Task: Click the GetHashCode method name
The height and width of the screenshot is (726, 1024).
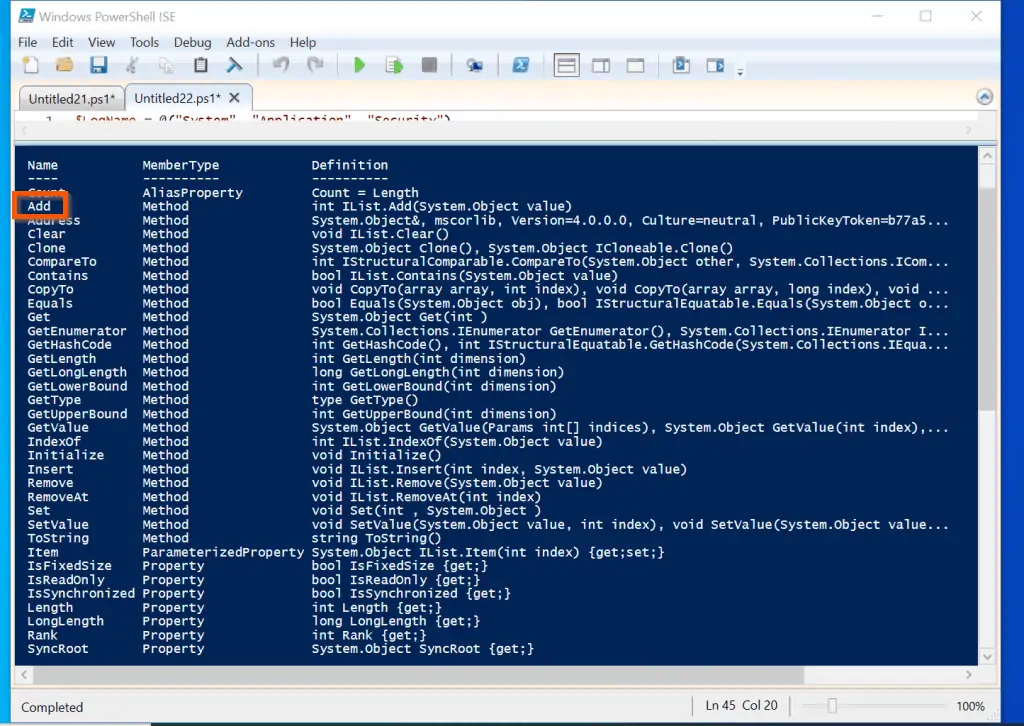Action: tap(69, 345)
